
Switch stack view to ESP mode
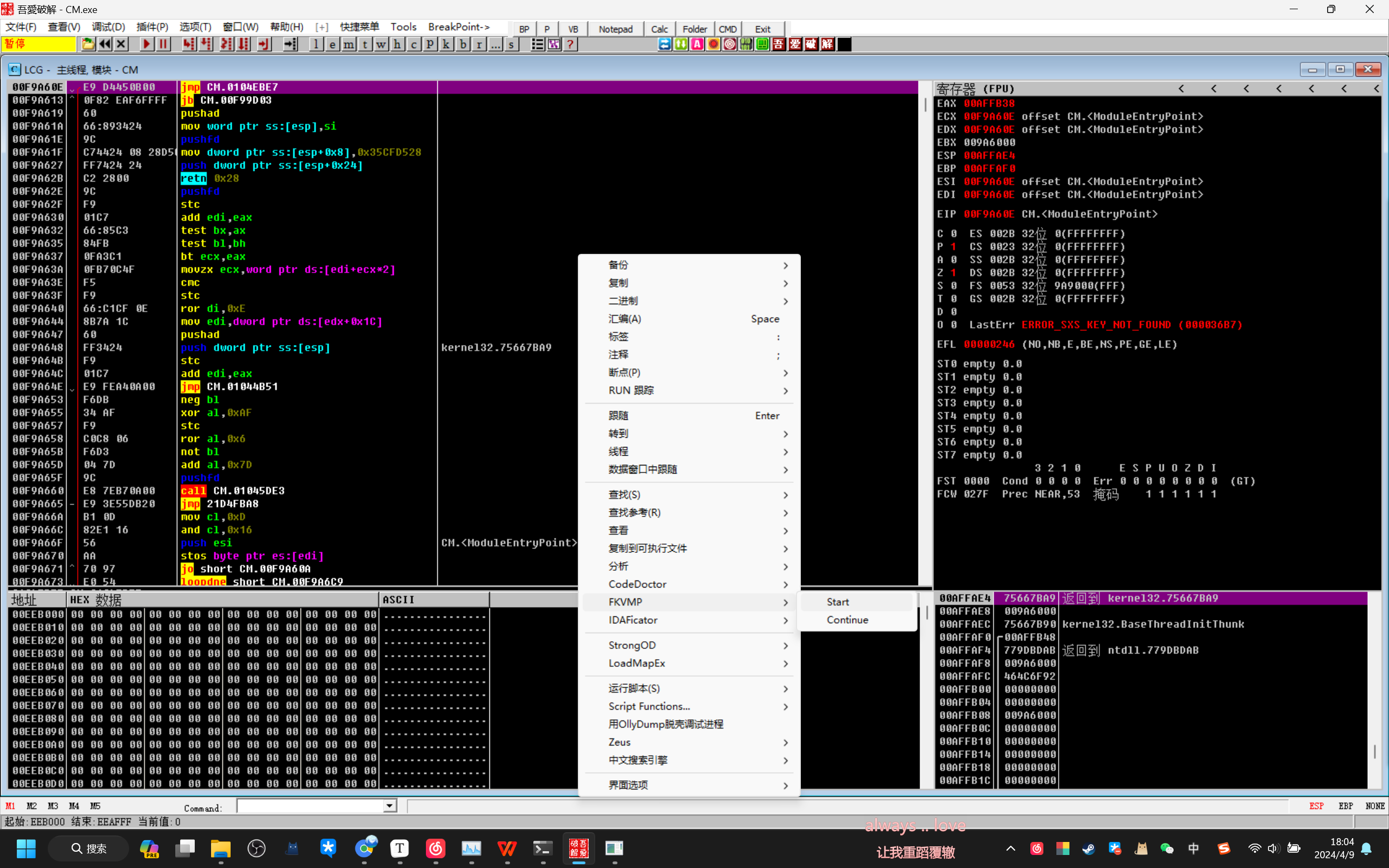click(1316, 806)
